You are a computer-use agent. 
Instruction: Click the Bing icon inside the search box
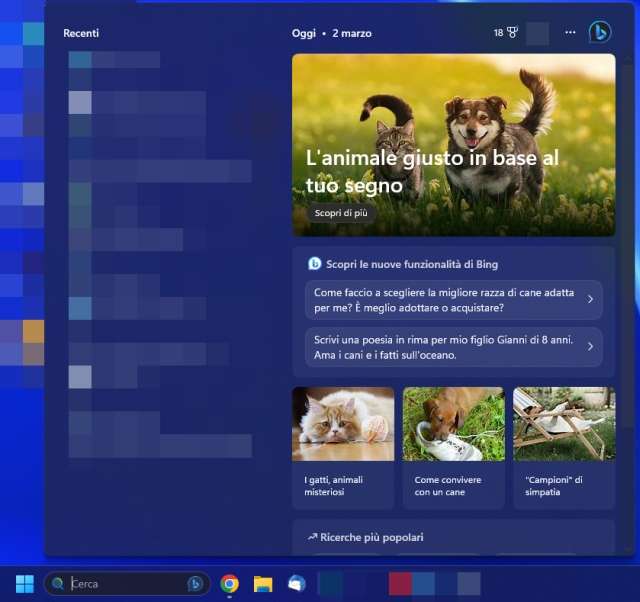pyautogui.click(x=195, y=584)
